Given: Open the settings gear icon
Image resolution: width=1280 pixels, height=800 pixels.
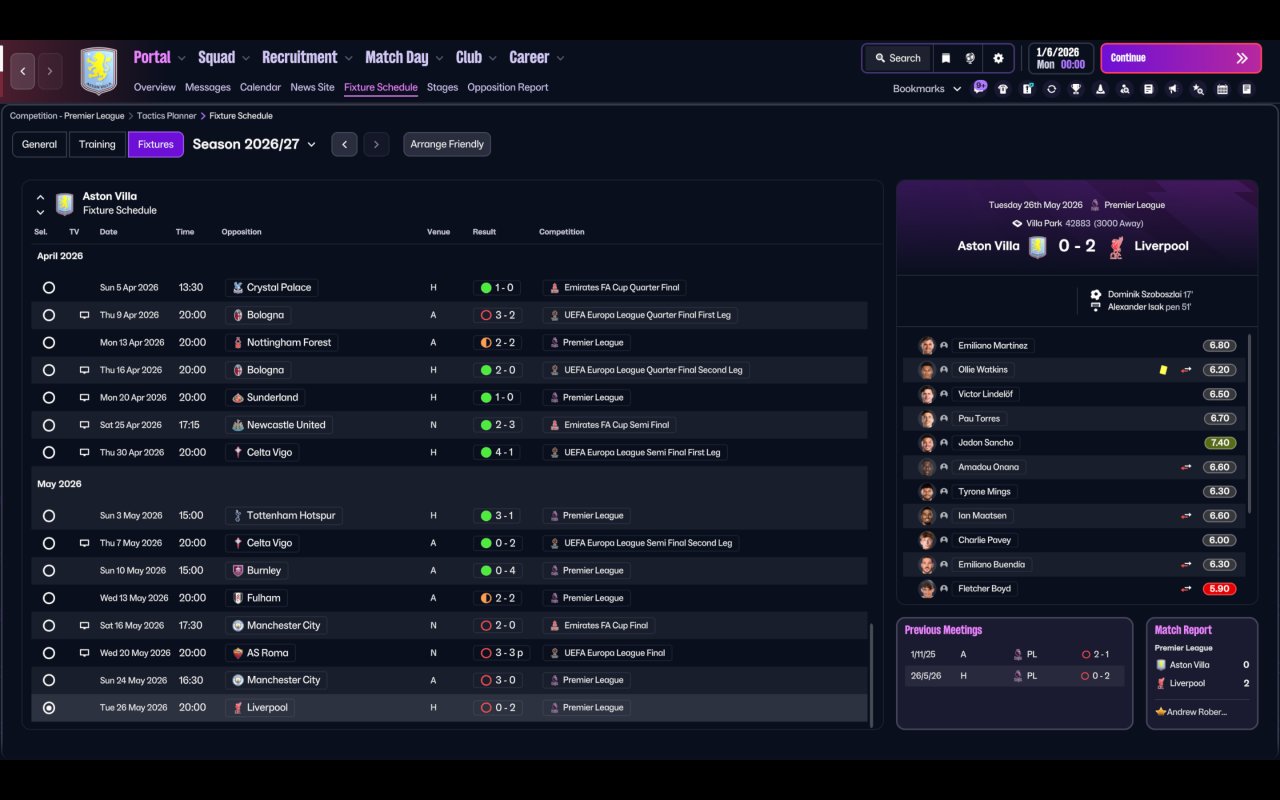Looking at the screenshot, I should [x=998, y=58].
